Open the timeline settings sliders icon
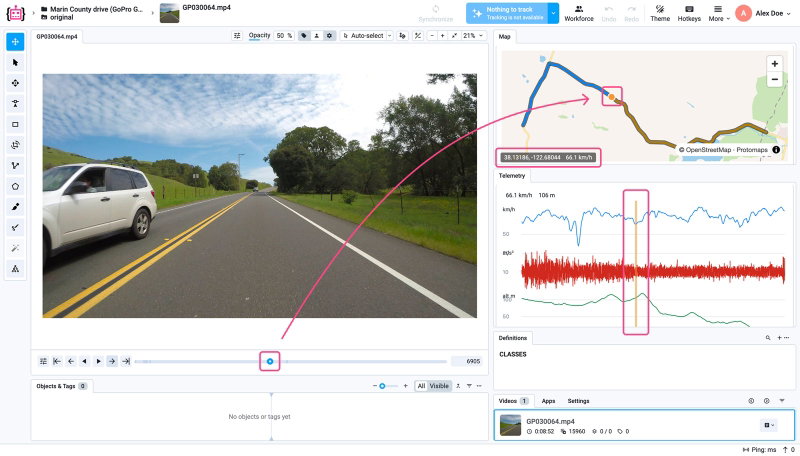Screen dimensions: 800x456 click(43, 361)
